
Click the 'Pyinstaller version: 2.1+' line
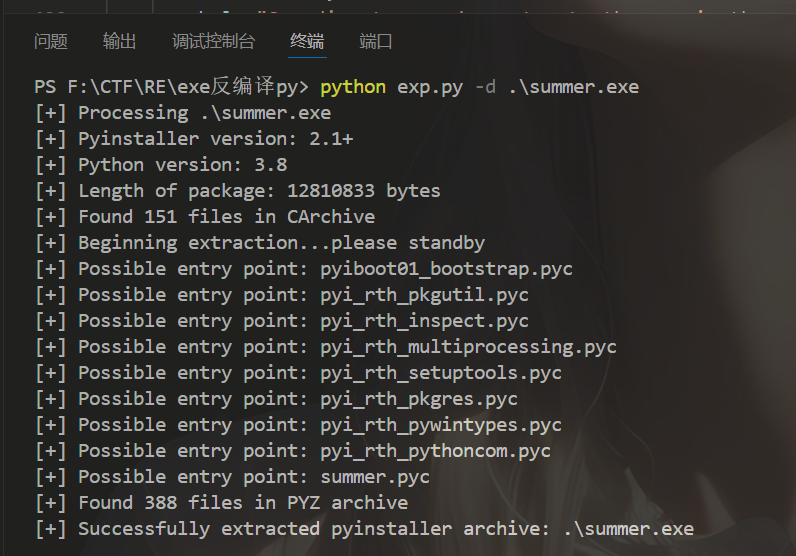(x=194, y=139)
